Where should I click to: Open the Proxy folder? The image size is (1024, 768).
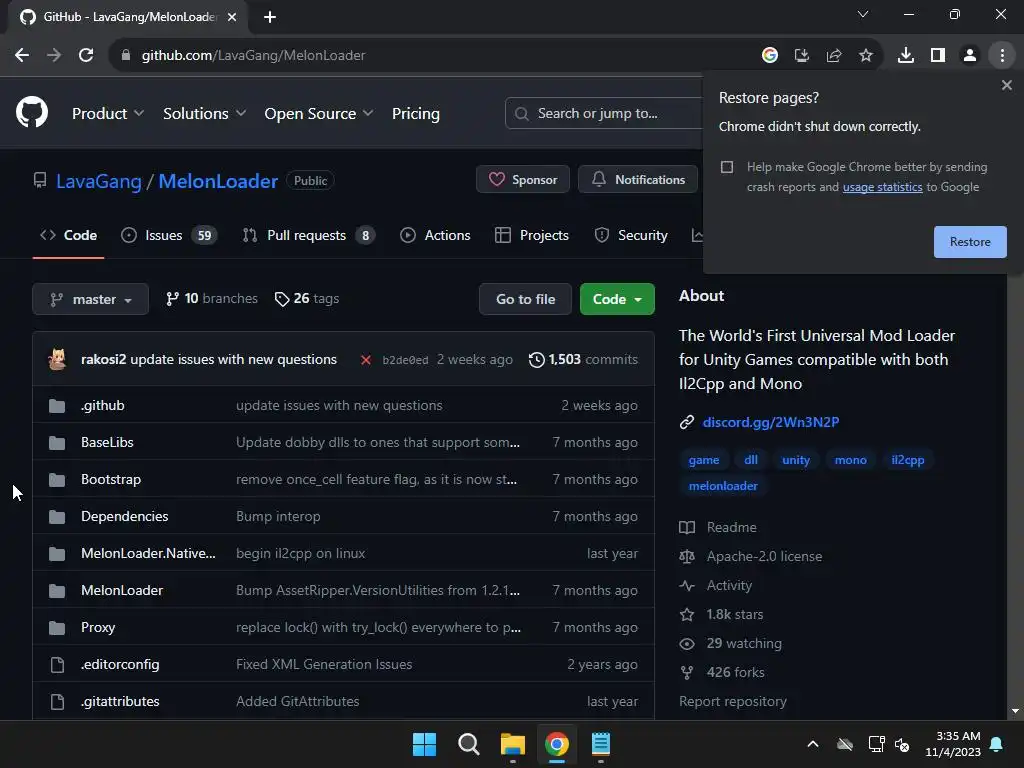coord(98,628)
